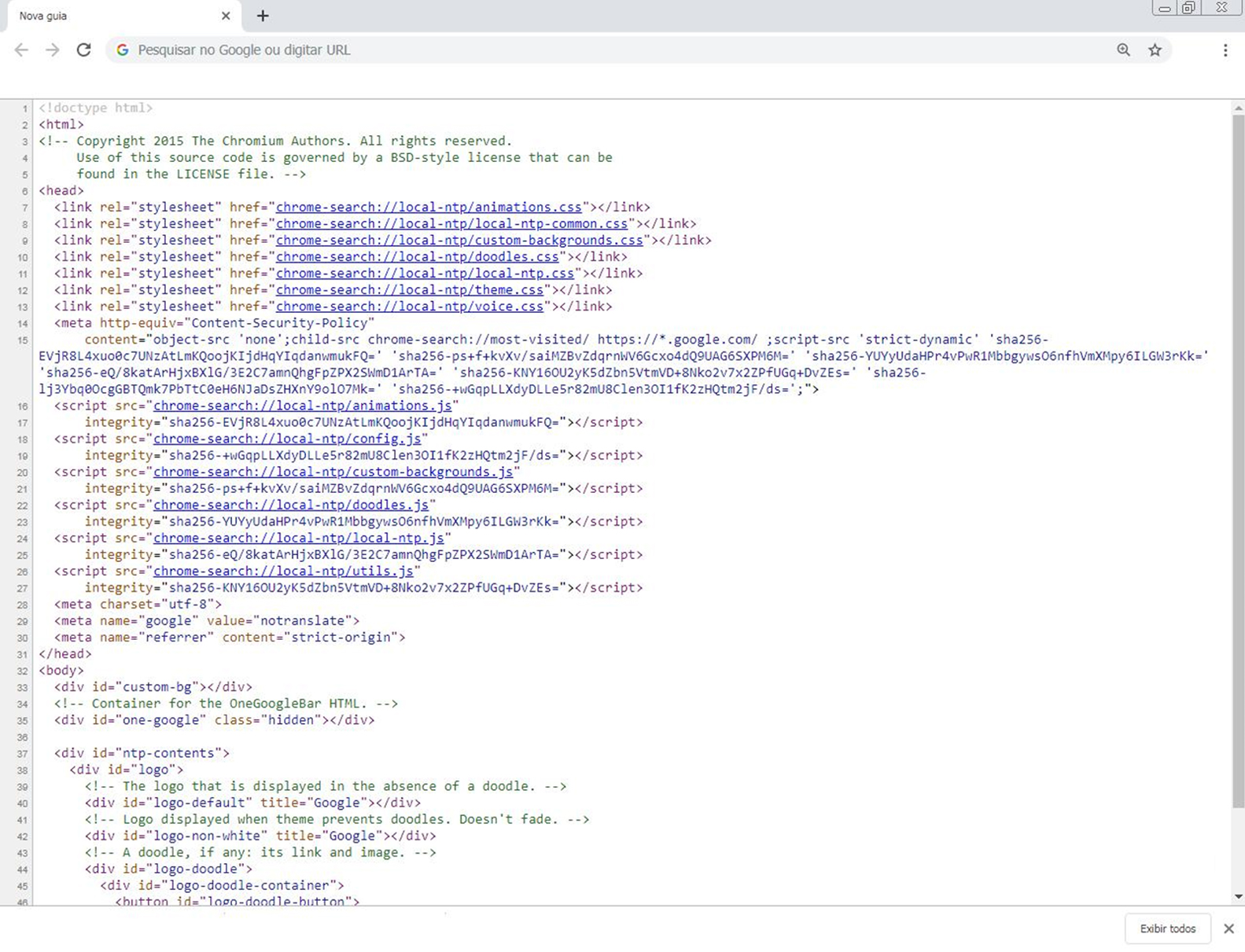Open the local-ntp-common.css link

[451, 224]
